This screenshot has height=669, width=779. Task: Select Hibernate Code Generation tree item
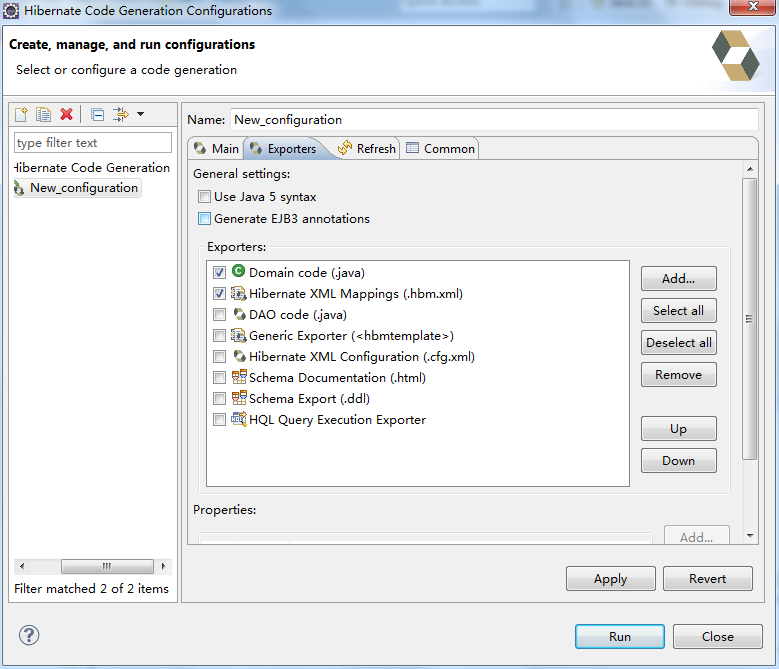coord(92,168)
